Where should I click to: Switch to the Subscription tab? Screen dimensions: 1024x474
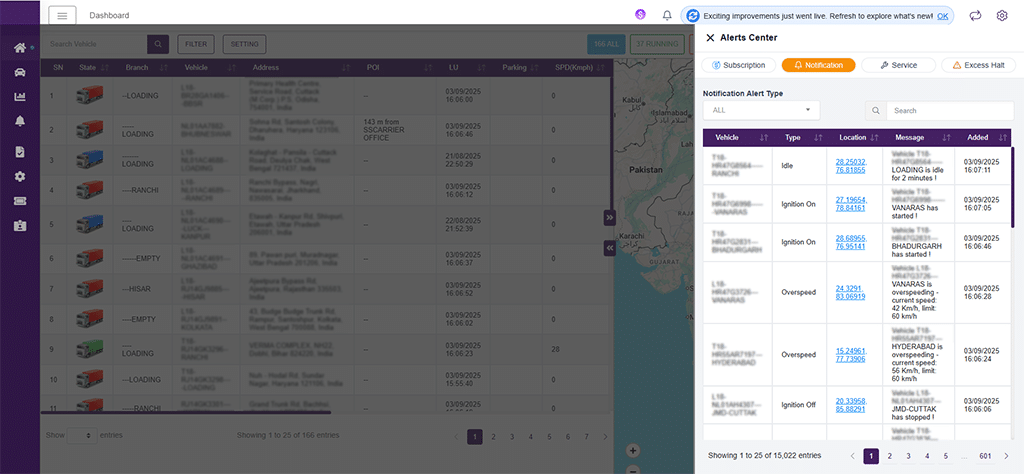coord(739,65)
